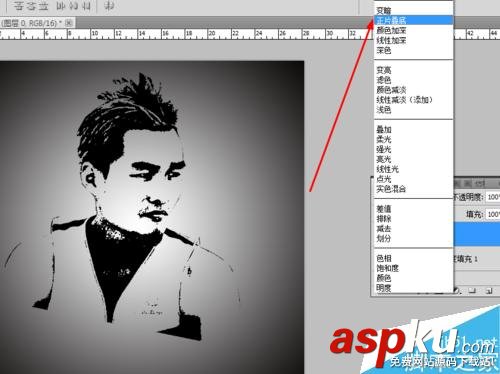Click the 填充 fill value field
The width and height of the screenshot is (500, 374).
point(493,214)
